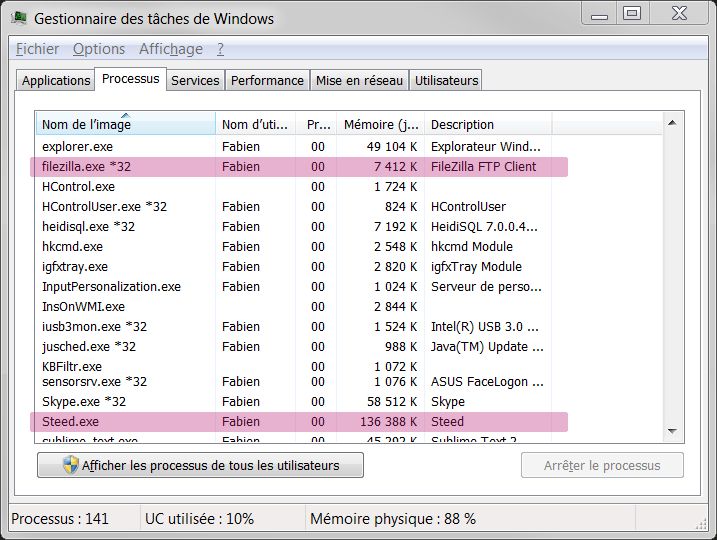Switch to the Applications tab
717x540 pixels.
click(x=56, y=80)
